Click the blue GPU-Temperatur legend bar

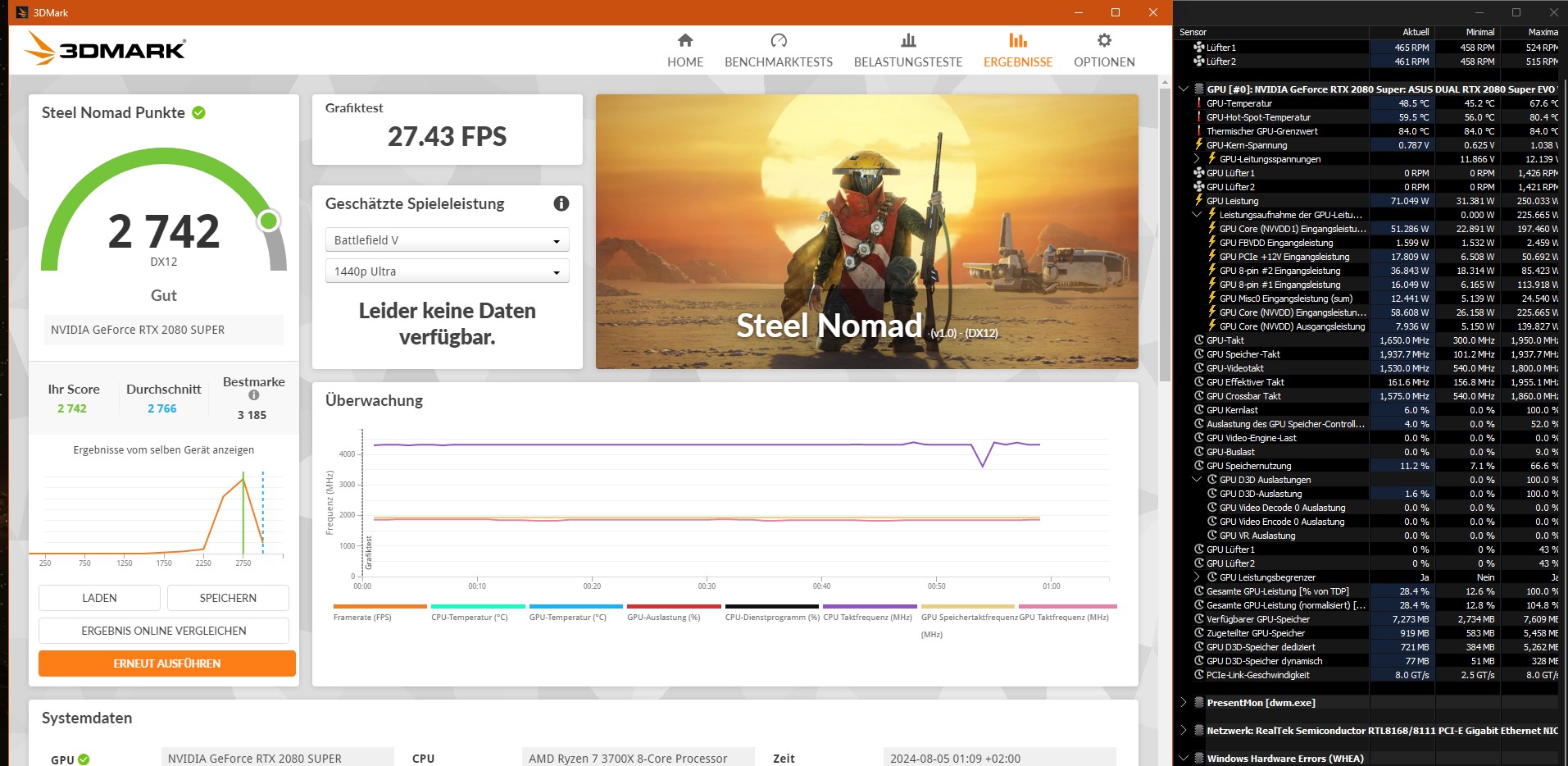coord(576,607)
